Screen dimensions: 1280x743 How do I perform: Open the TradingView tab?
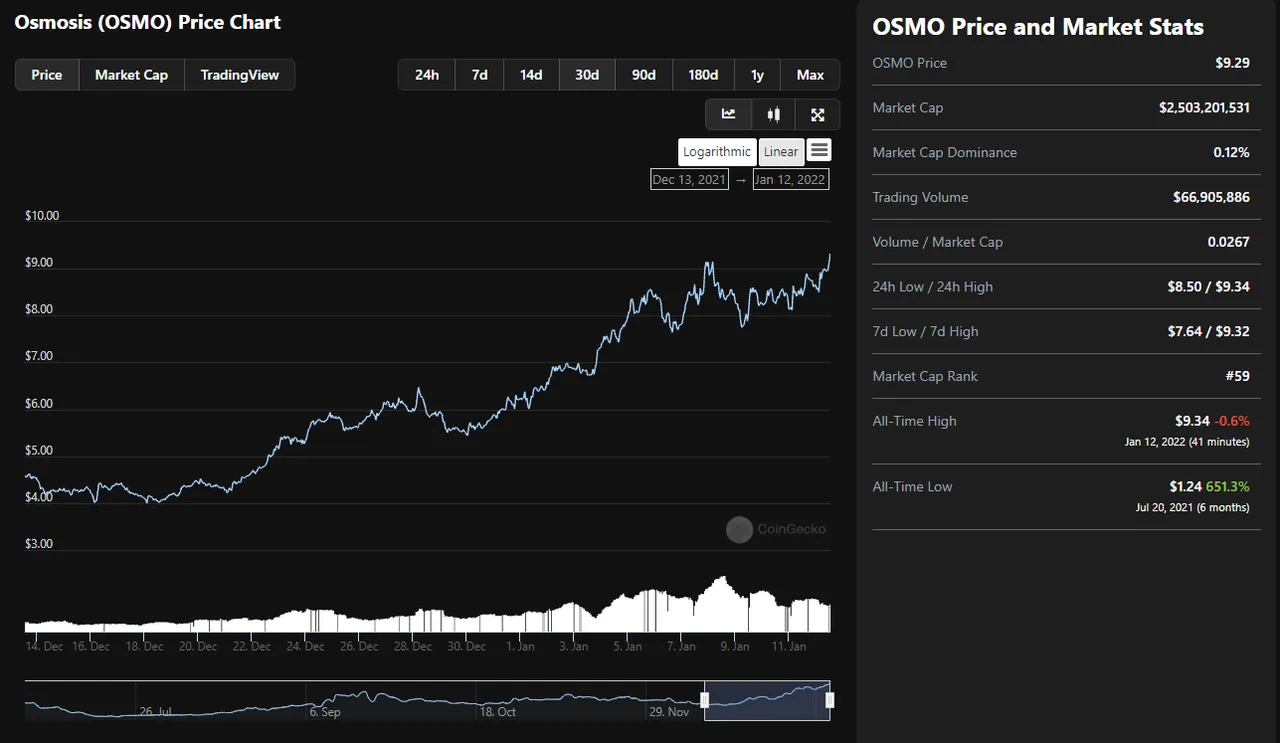point(240,75)
